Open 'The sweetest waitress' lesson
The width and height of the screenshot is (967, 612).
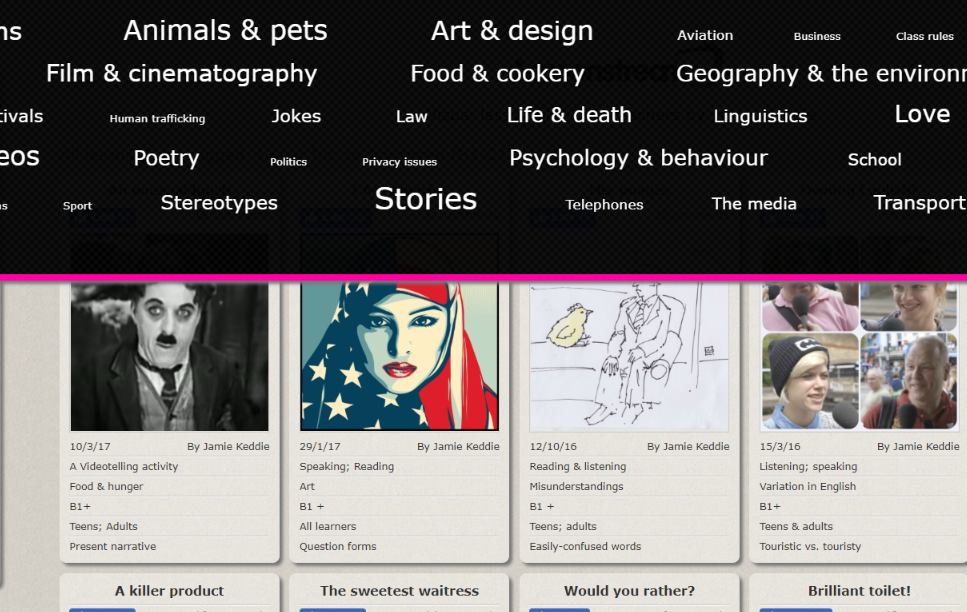click(399, 591)
